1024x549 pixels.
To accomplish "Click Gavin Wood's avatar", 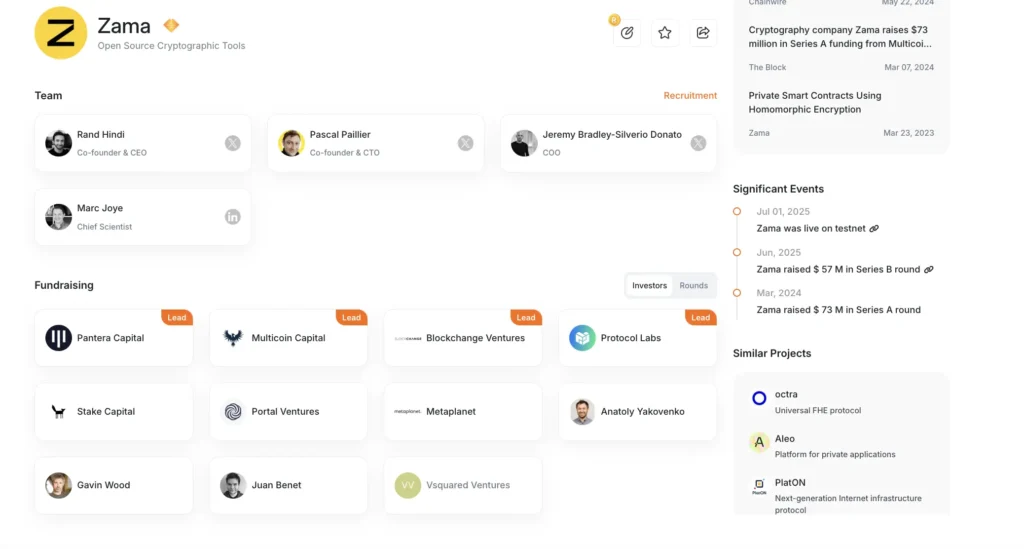I will 58,486.
